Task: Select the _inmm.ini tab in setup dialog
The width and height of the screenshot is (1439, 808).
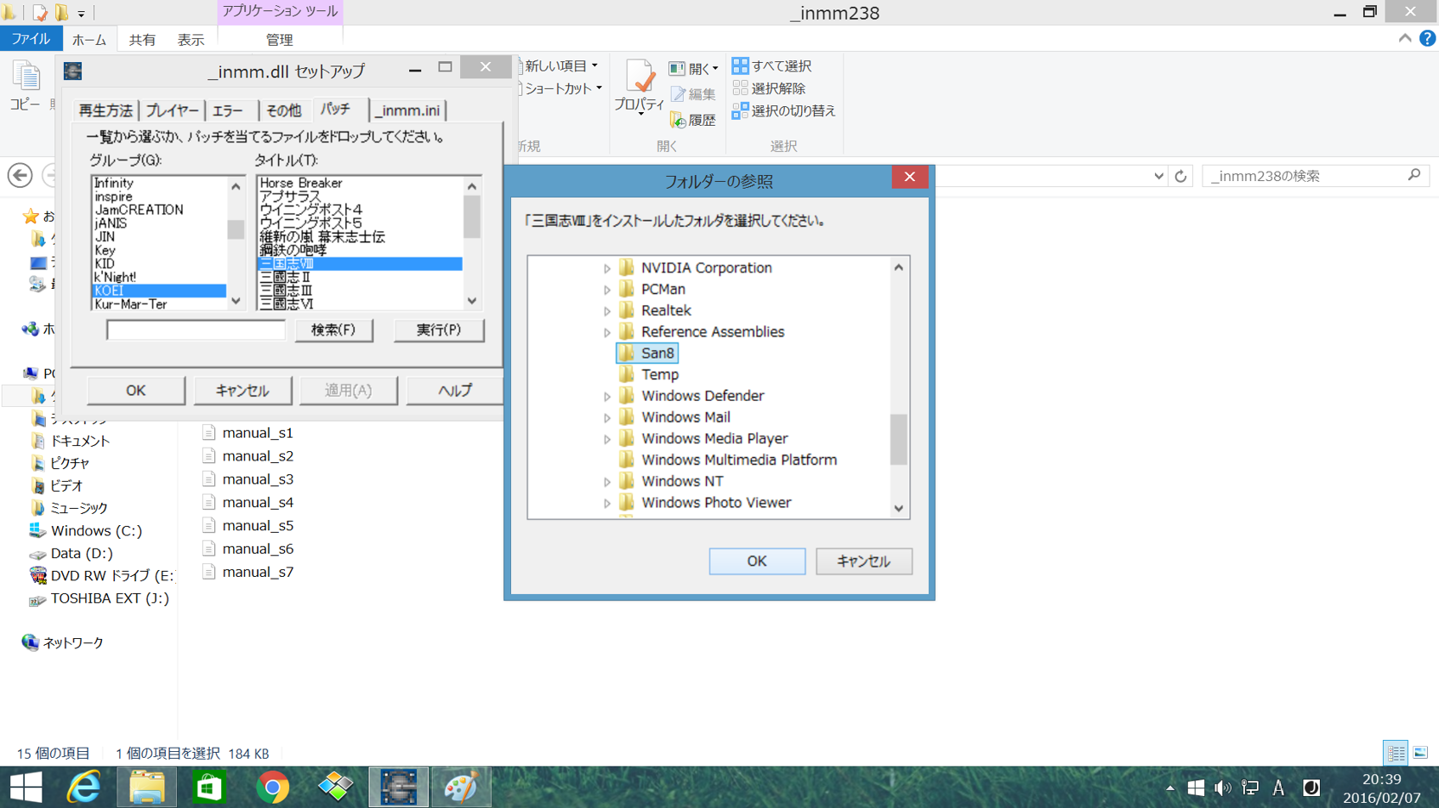Action: point(408,111)
